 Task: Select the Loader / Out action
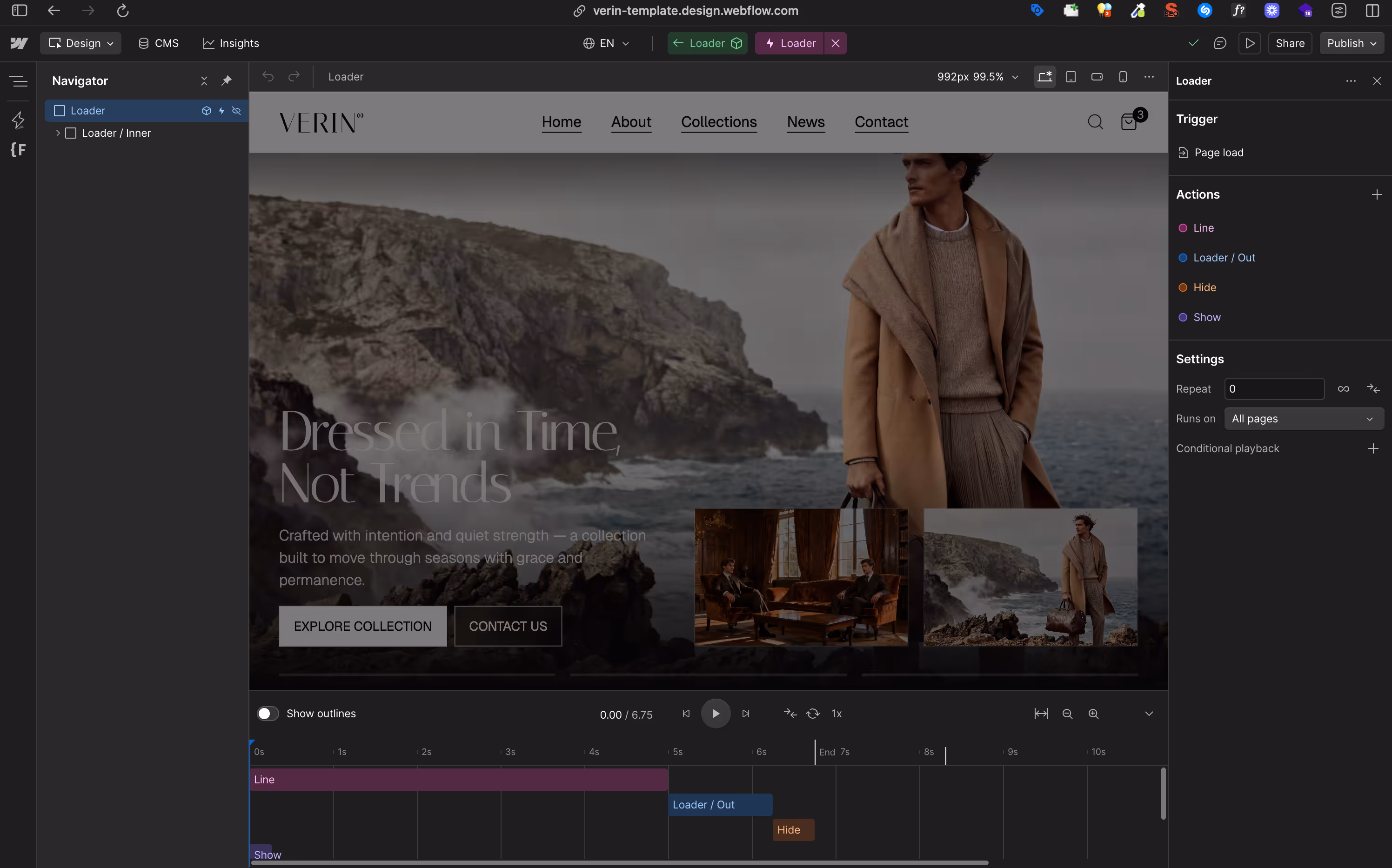pyautogui.click(x=1224, y=258)
